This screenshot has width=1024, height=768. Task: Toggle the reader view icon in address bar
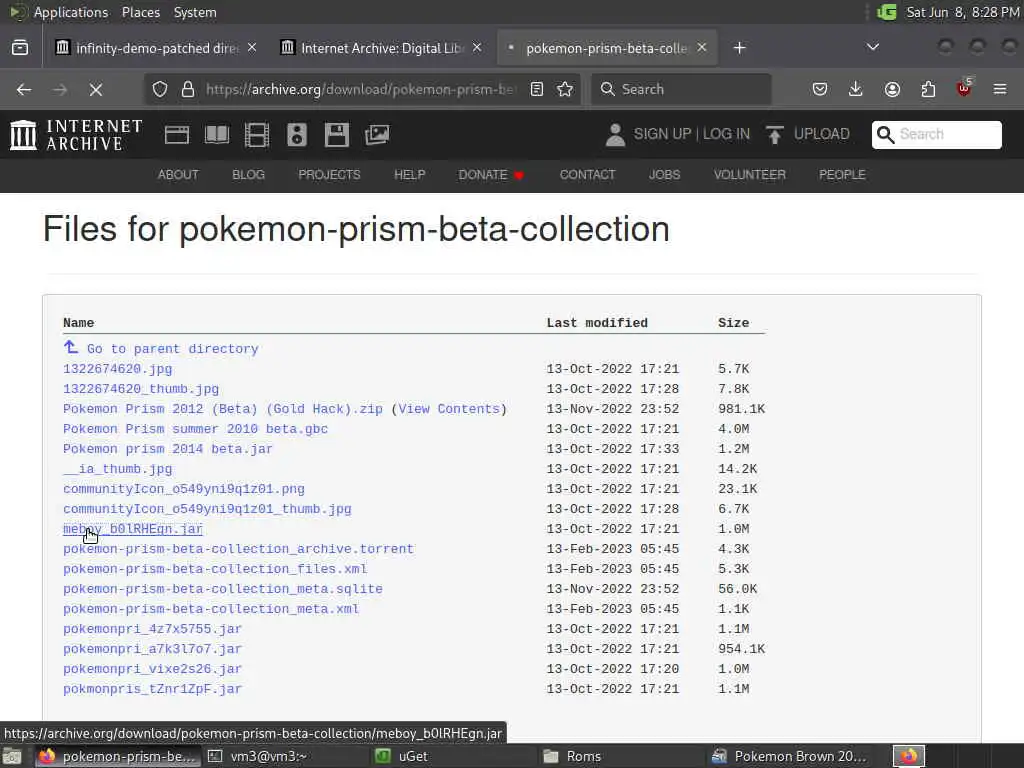[x=537, y=89]
